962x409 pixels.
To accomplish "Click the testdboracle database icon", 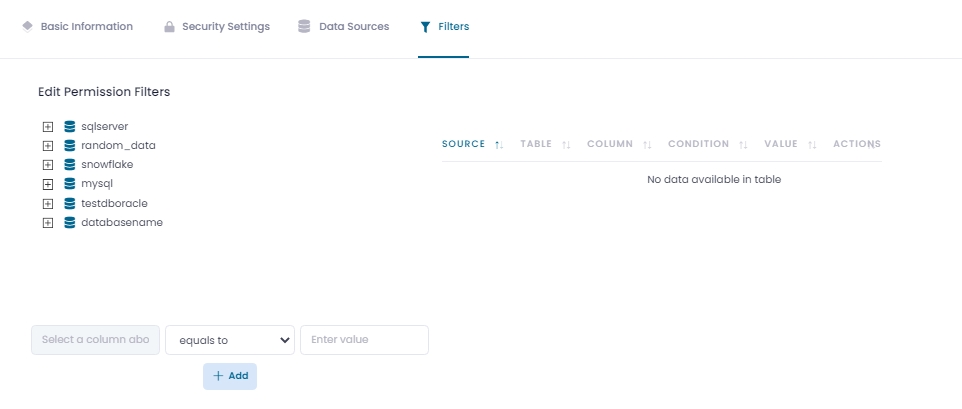I will (x=70, y=203).
